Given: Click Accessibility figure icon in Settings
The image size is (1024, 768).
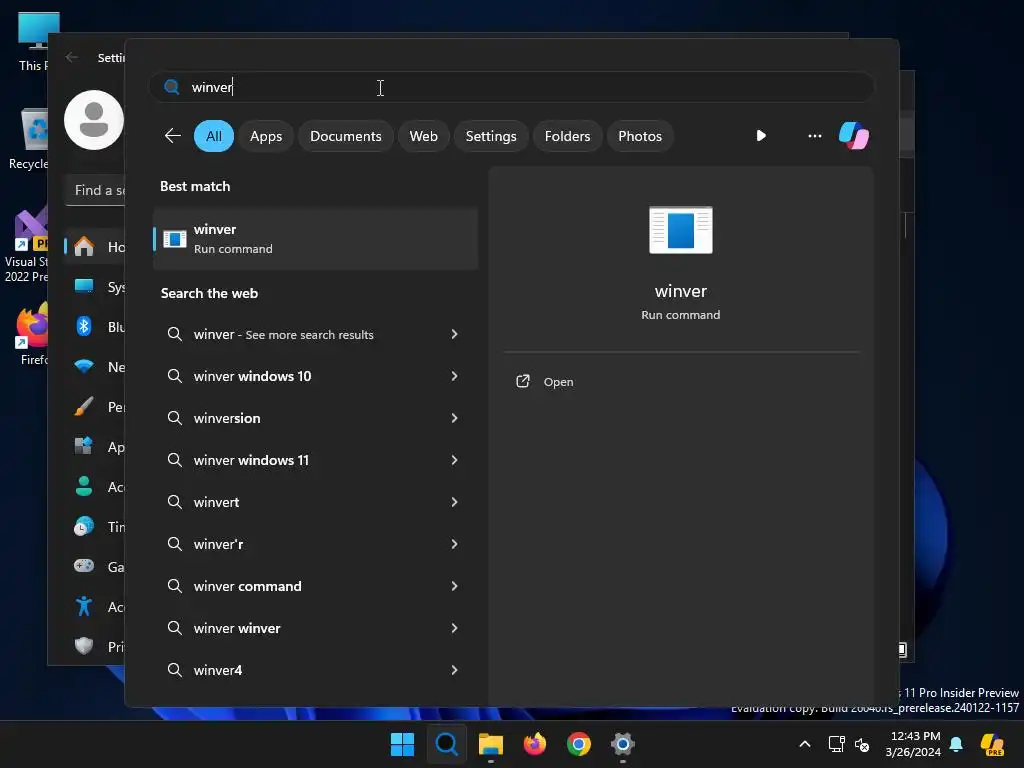Looking at the screenshot, I should [x=84, y=606].
